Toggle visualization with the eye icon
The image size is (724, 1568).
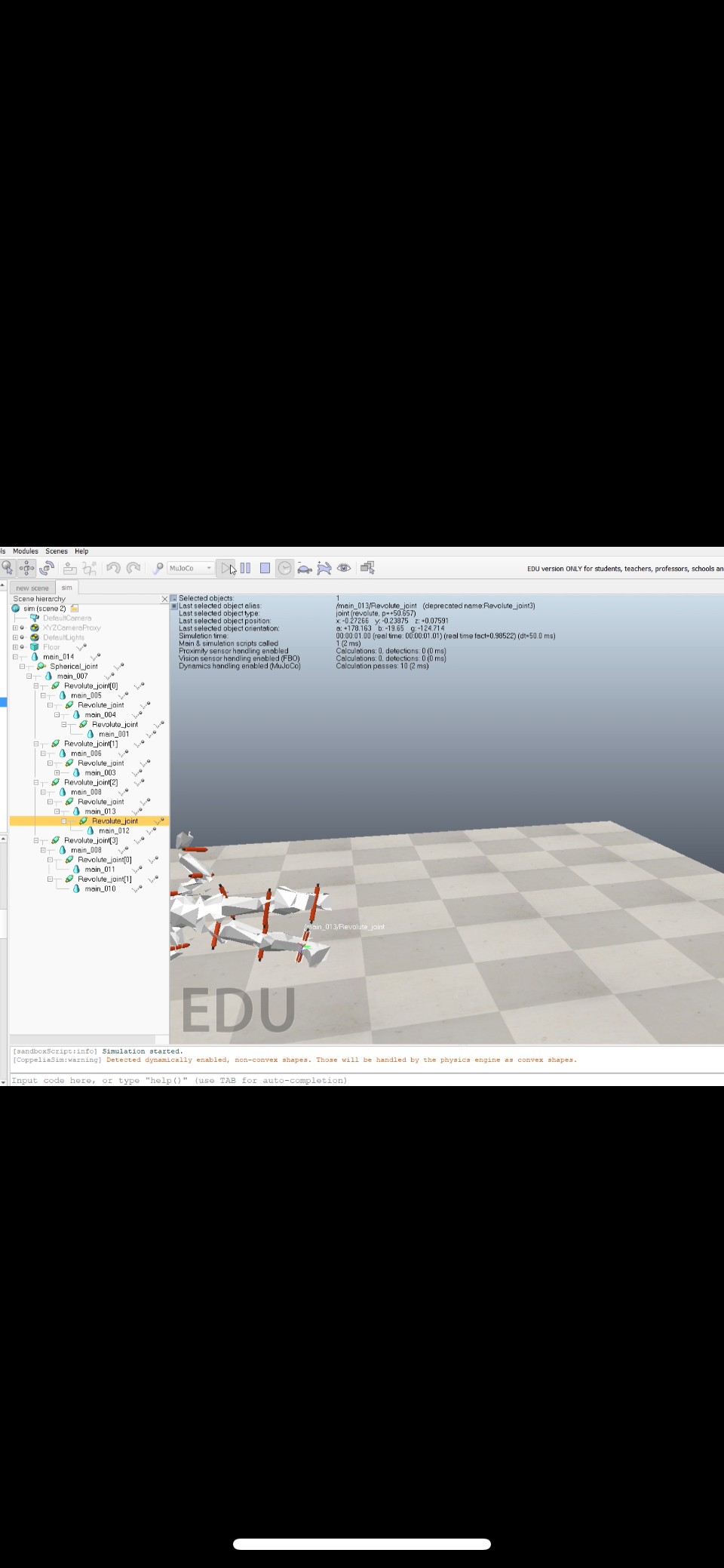tap(344, 568)
